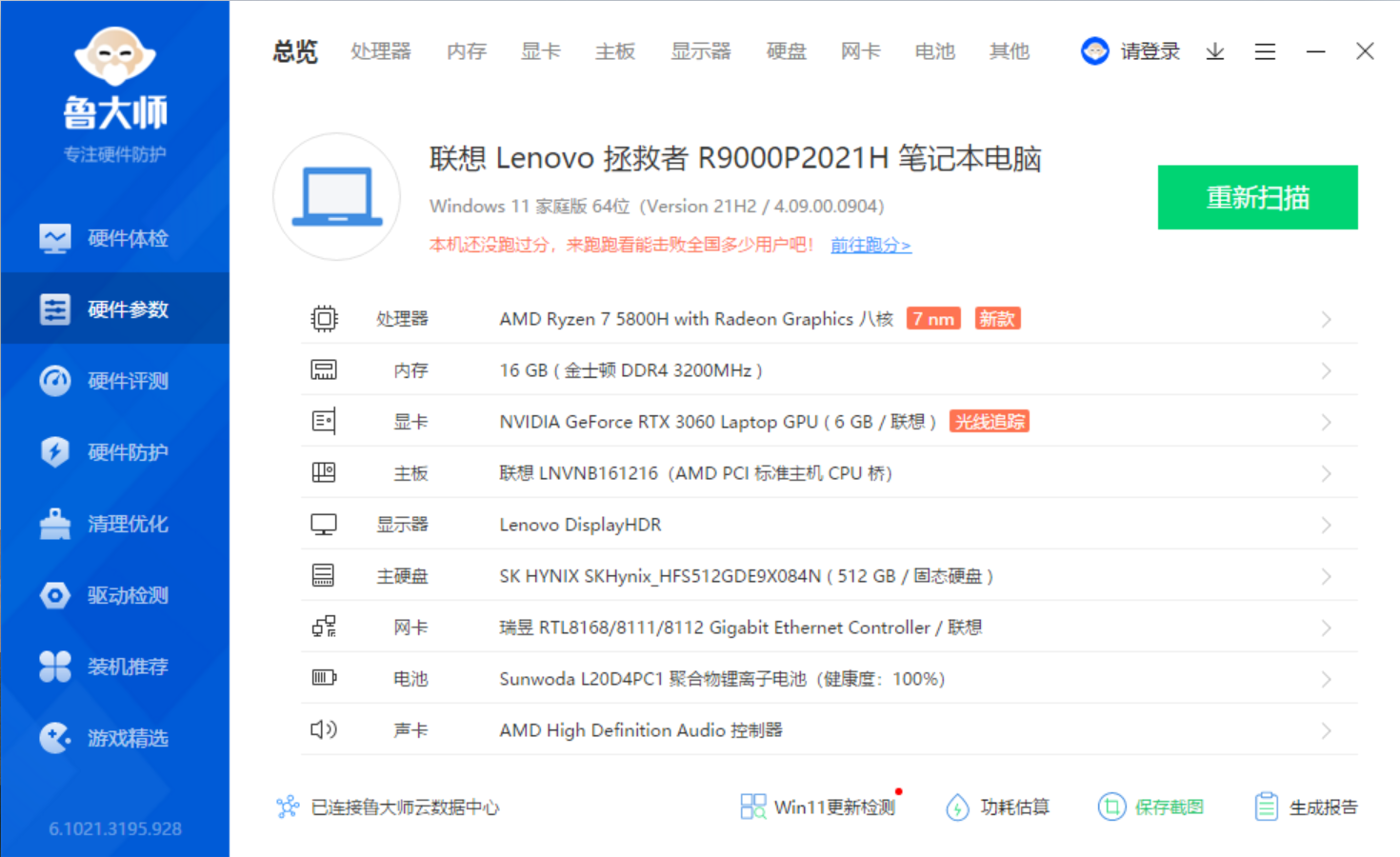Click AMD High Definition Audio text

(641, 730)
